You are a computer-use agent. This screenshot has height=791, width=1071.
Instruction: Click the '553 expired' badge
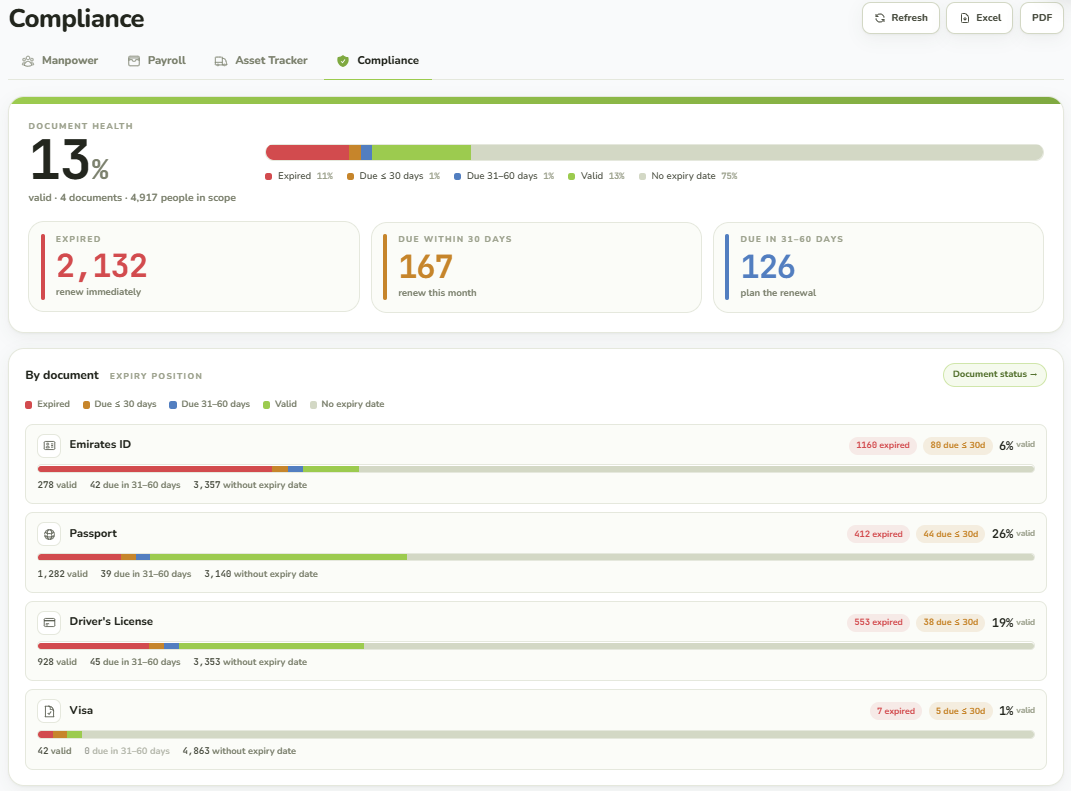click(878, 622)
